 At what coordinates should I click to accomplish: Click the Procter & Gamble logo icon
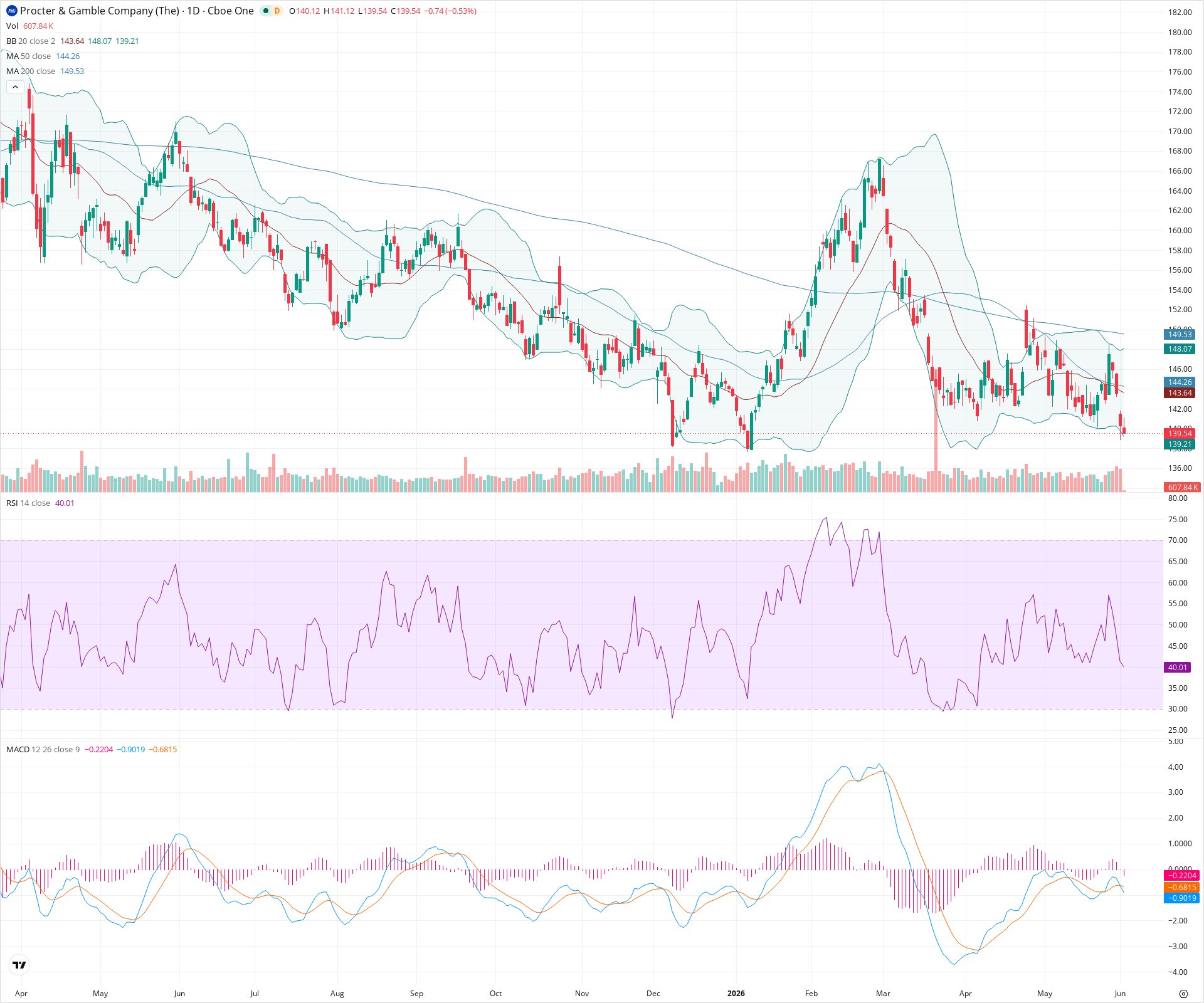(11, 11)
